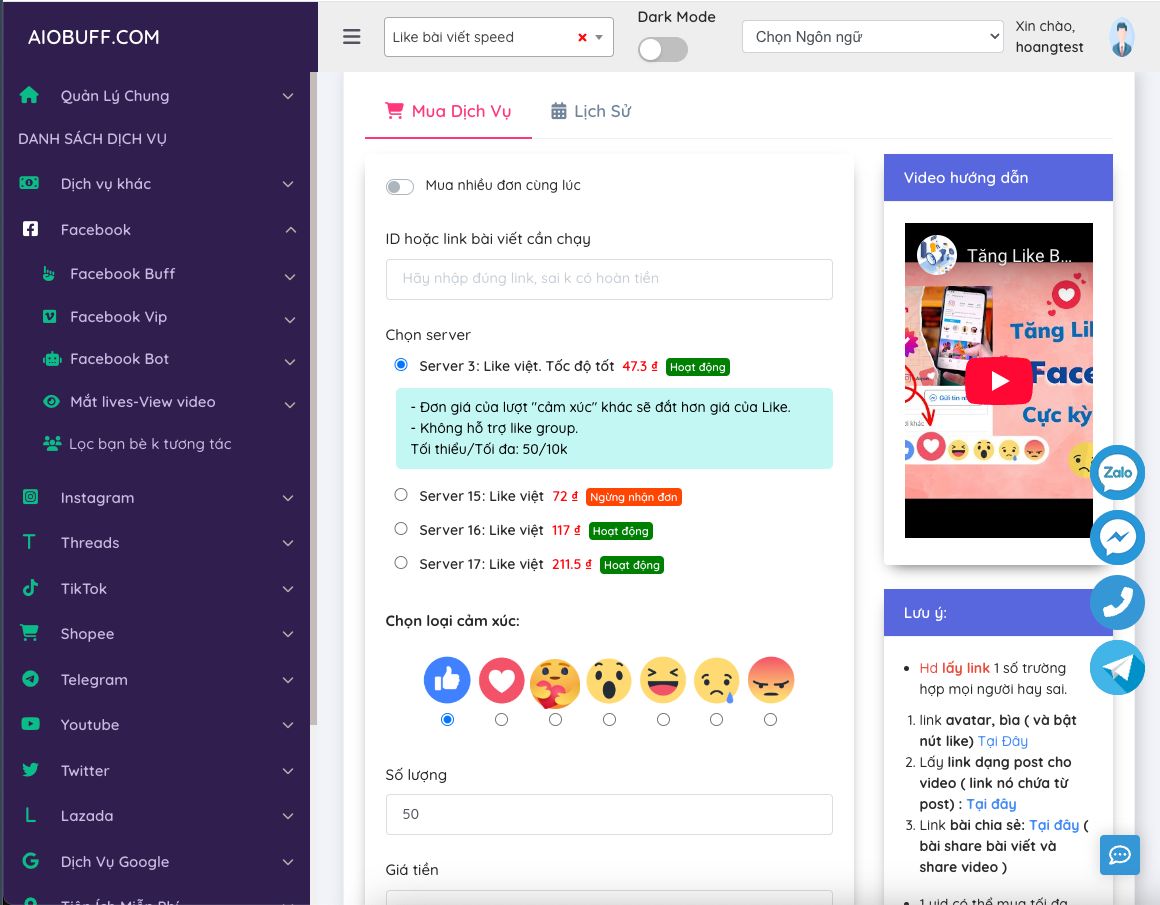Screen dimensions: 1160x905
Task: Click the Twitter bird icon in sidebar
Action: pos(30,770)
